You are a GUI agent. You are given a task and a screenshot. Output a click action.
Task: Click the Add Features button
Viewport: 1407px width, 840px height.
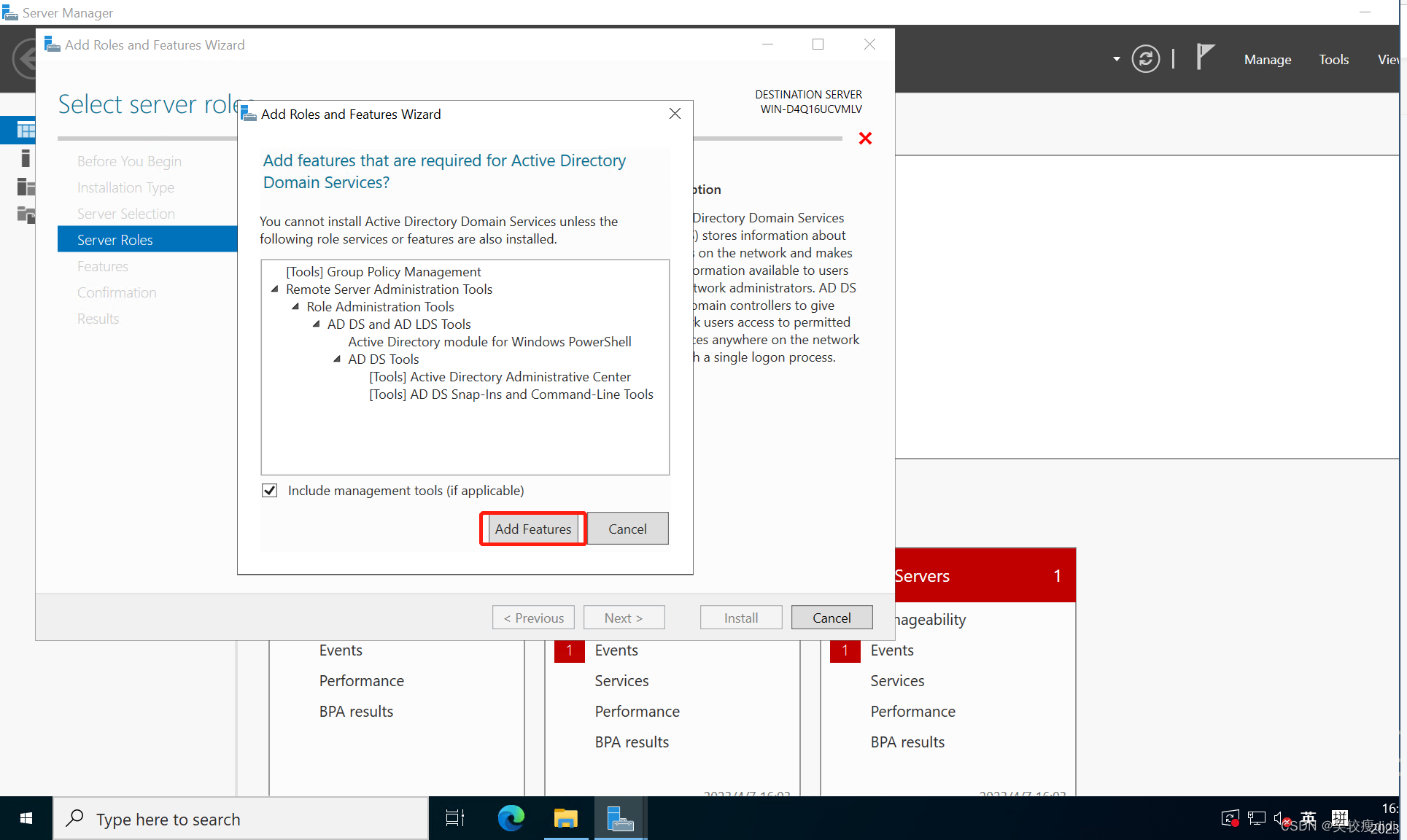click(x=532, y=529)
